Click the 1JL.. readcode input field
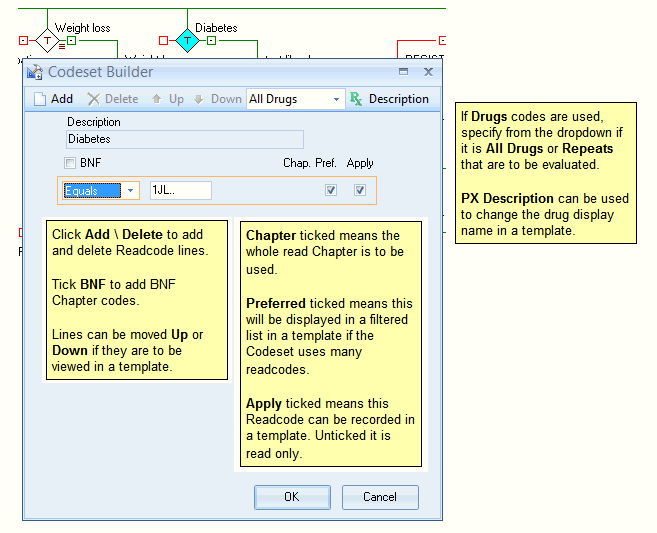 (180, 190)
